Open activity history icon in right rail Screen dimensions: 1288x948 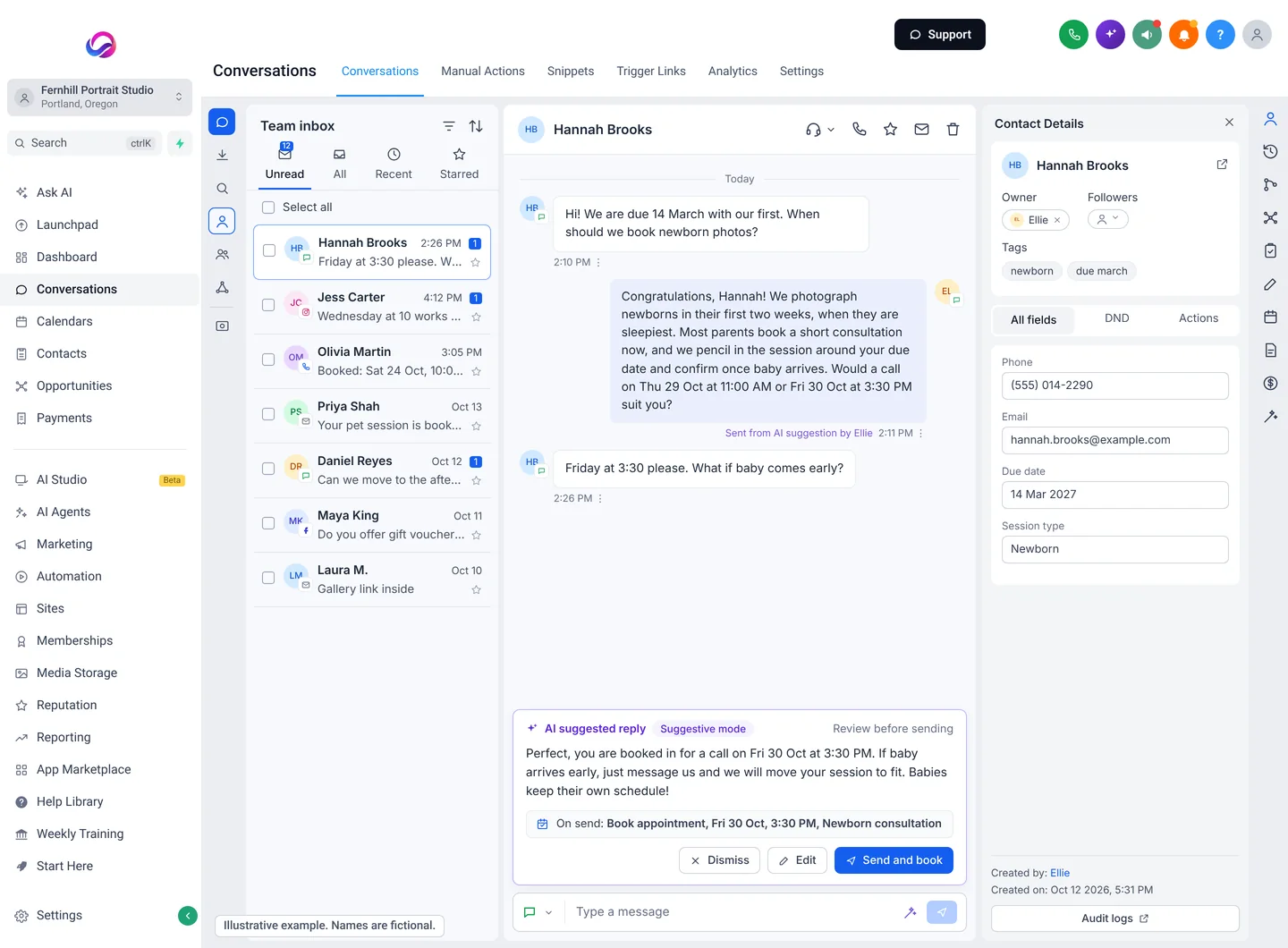[x=1270, y=151]
